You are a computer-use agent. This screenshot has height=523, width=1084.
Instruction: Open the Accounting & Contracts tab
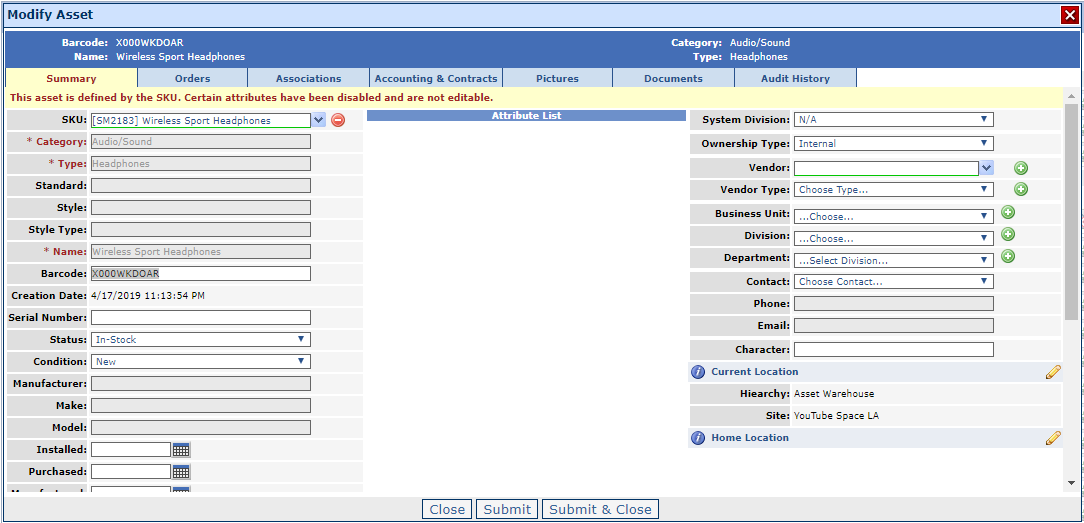pos(436,78)
